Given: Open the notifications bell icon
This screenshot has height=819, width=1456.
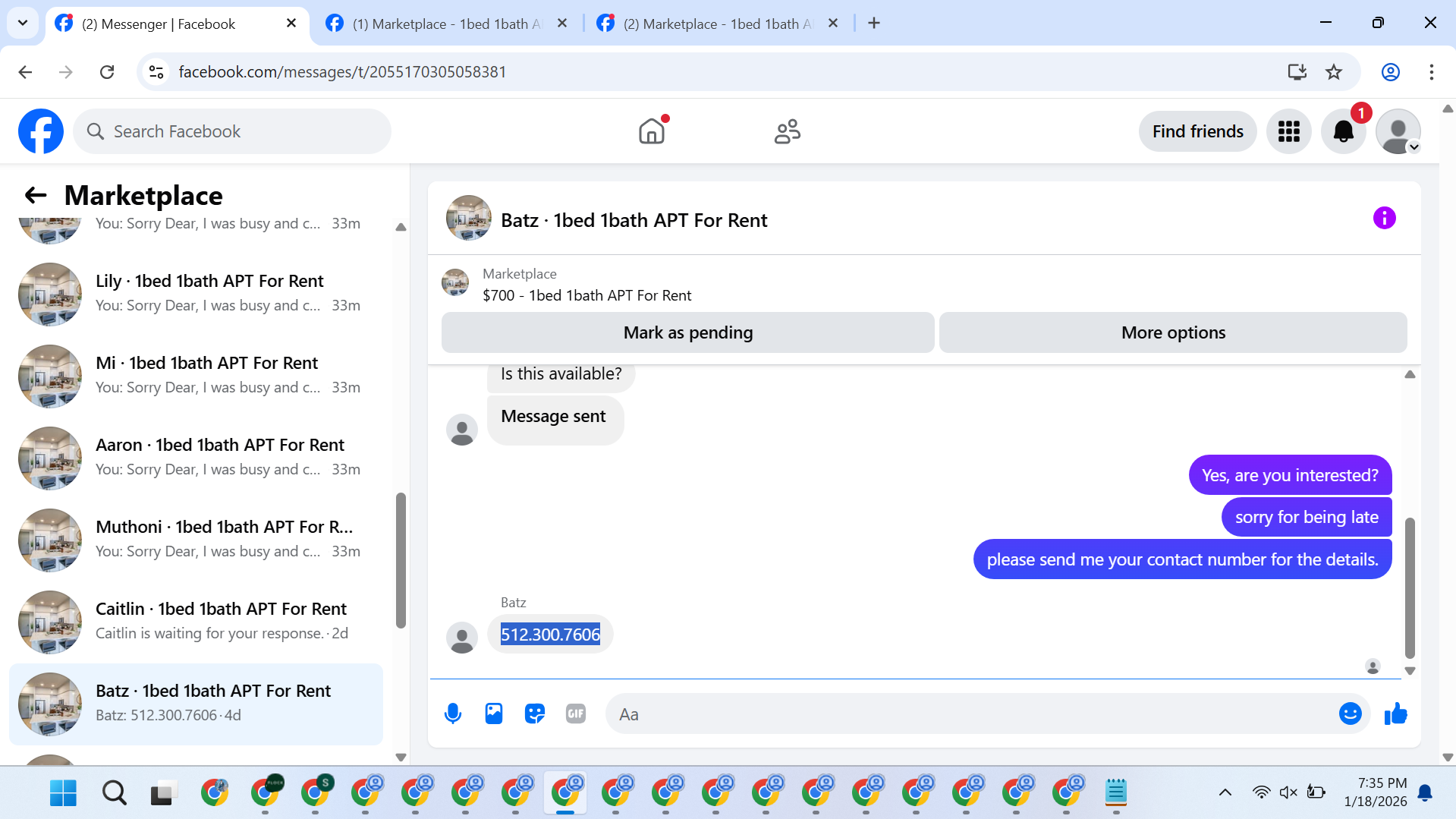Looking at the screenshot, I should (x=1344, y=131).
